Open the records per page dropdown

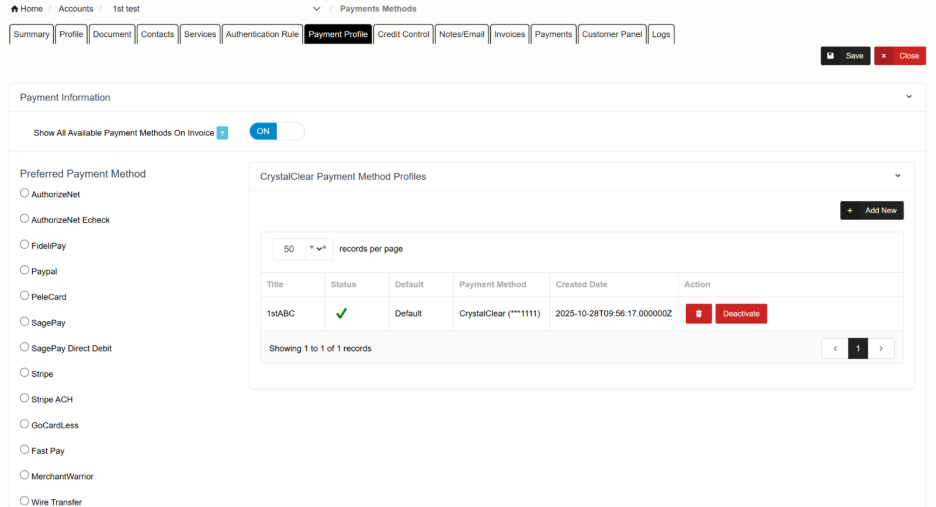click(x=319, y=249)
